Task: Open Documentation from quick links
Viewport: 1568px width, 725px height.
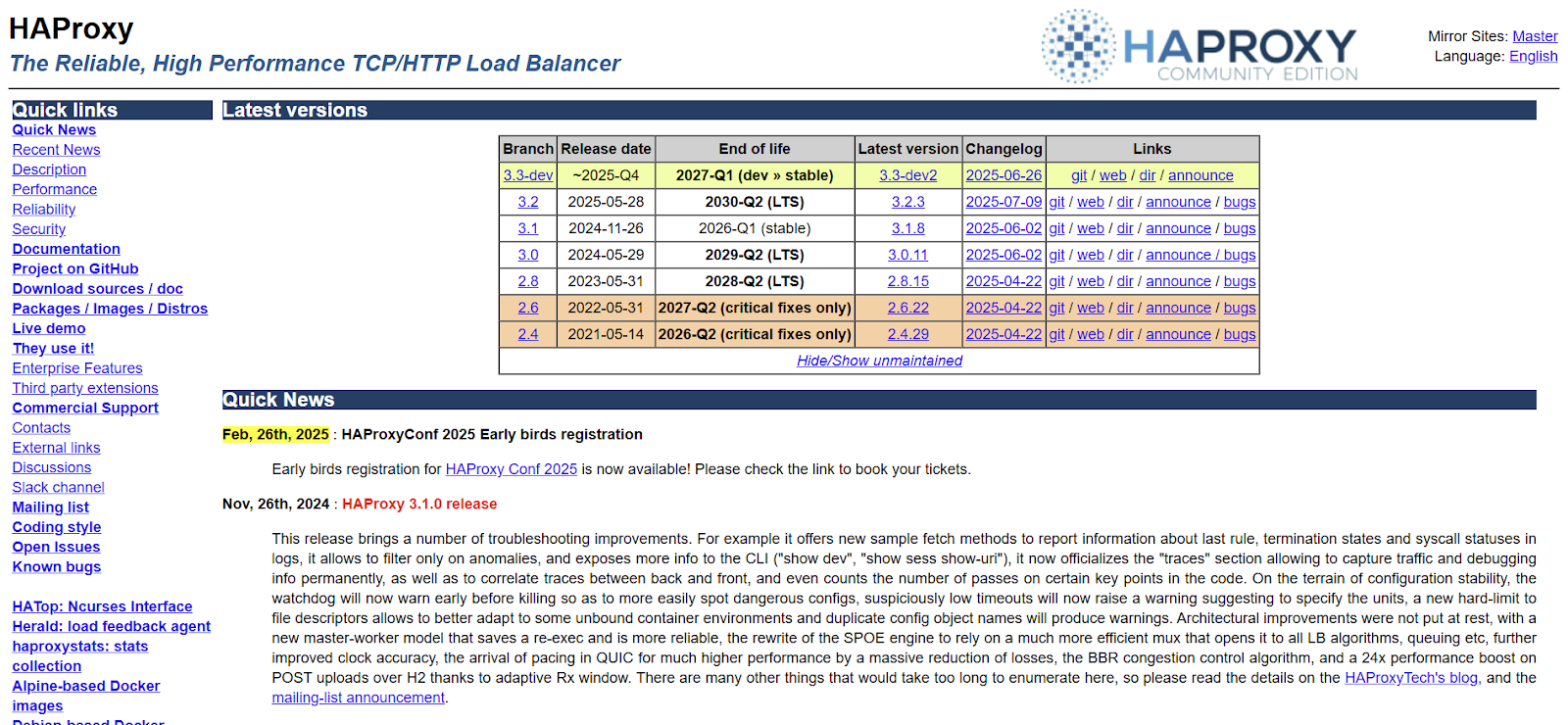Action: [x=66, y=249]
